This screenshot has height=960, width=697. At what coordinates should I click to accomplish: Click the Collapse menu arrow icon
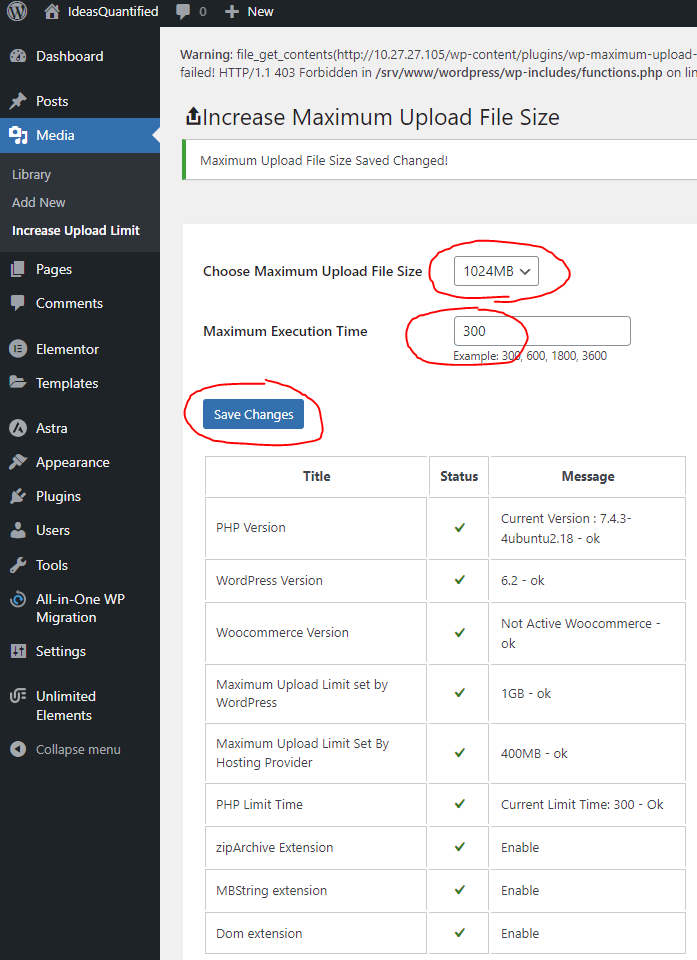[18, 749]
